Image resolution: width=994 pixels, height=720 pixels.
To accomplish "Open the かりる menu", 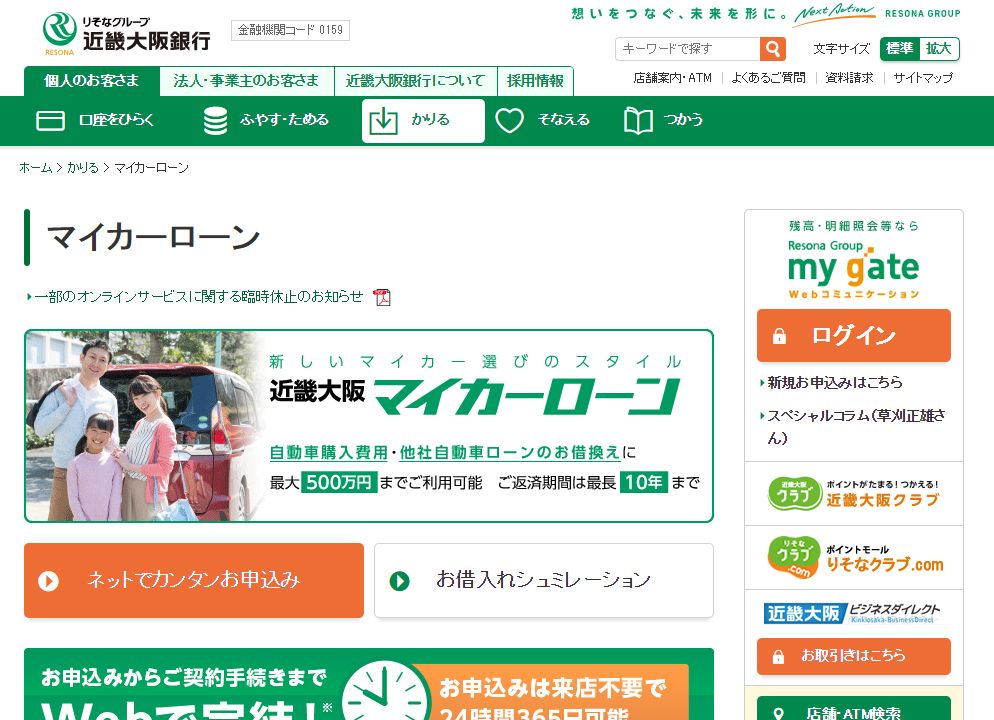I will (x=423, y=120).
